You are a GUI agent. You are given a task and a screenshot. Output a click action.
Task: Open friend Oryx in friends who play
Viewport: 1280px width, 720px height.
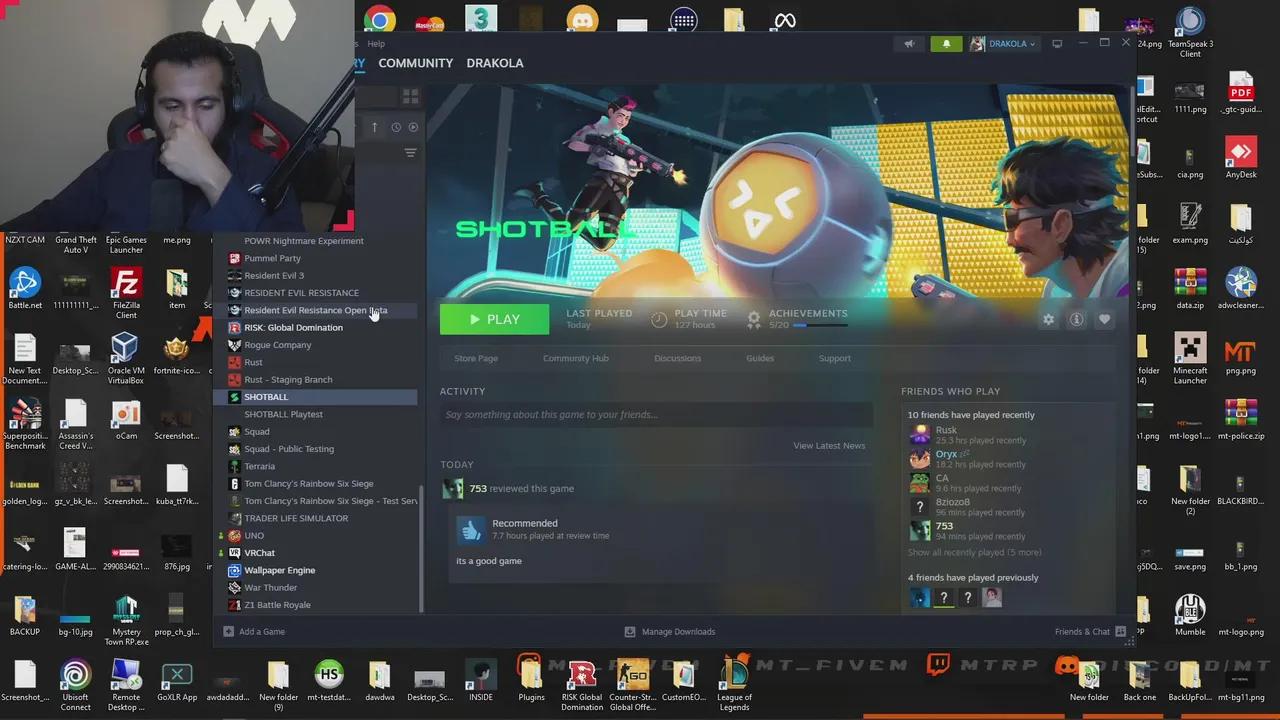[x=946, y=454]
